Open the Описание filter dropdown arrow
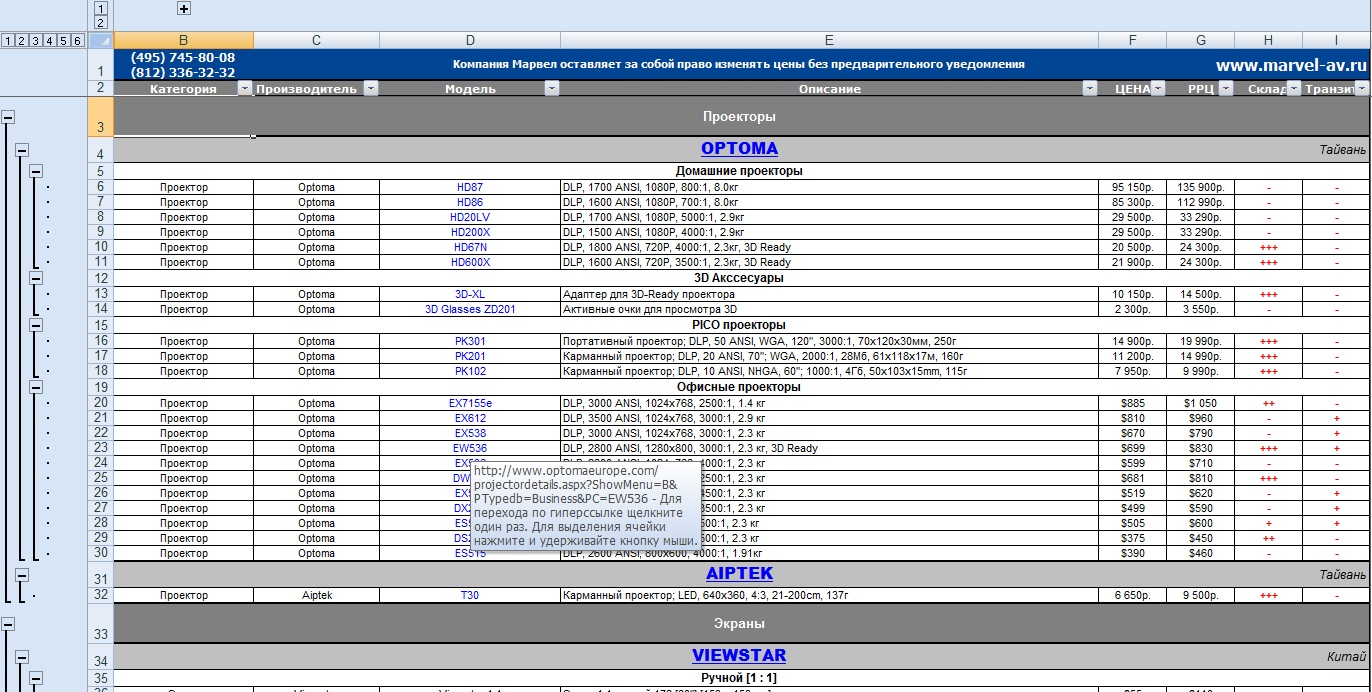Screen dimensions: 1372x692 pyautogui.click(x=1090, y=89)
